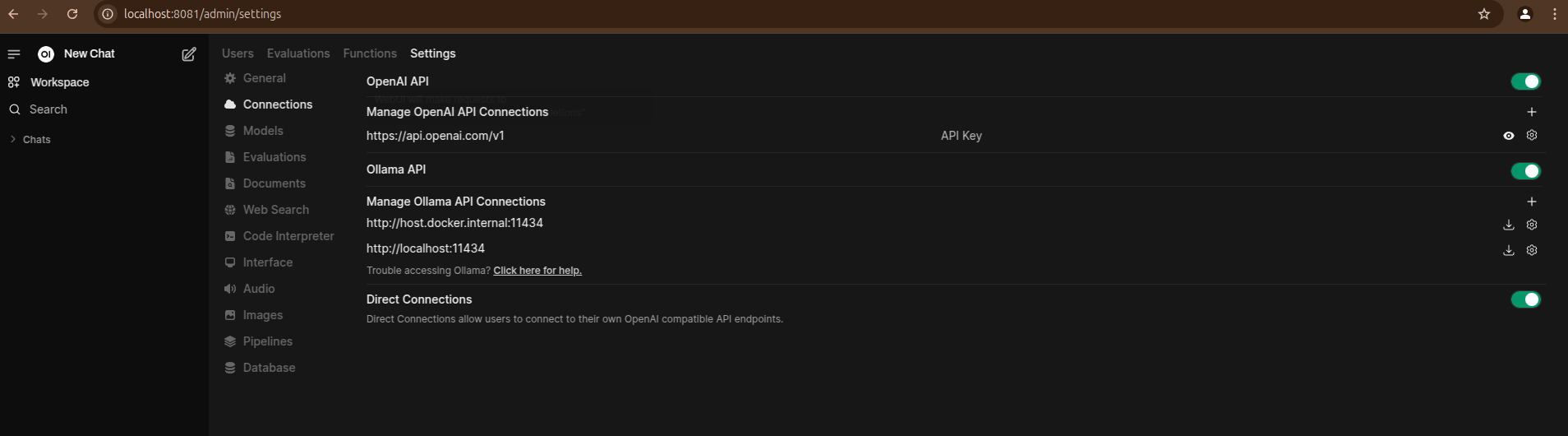Image resolution: width=1568 pixels, height=436 pixels.
Task: Open the Functions tab
Action: coord(370,53)
